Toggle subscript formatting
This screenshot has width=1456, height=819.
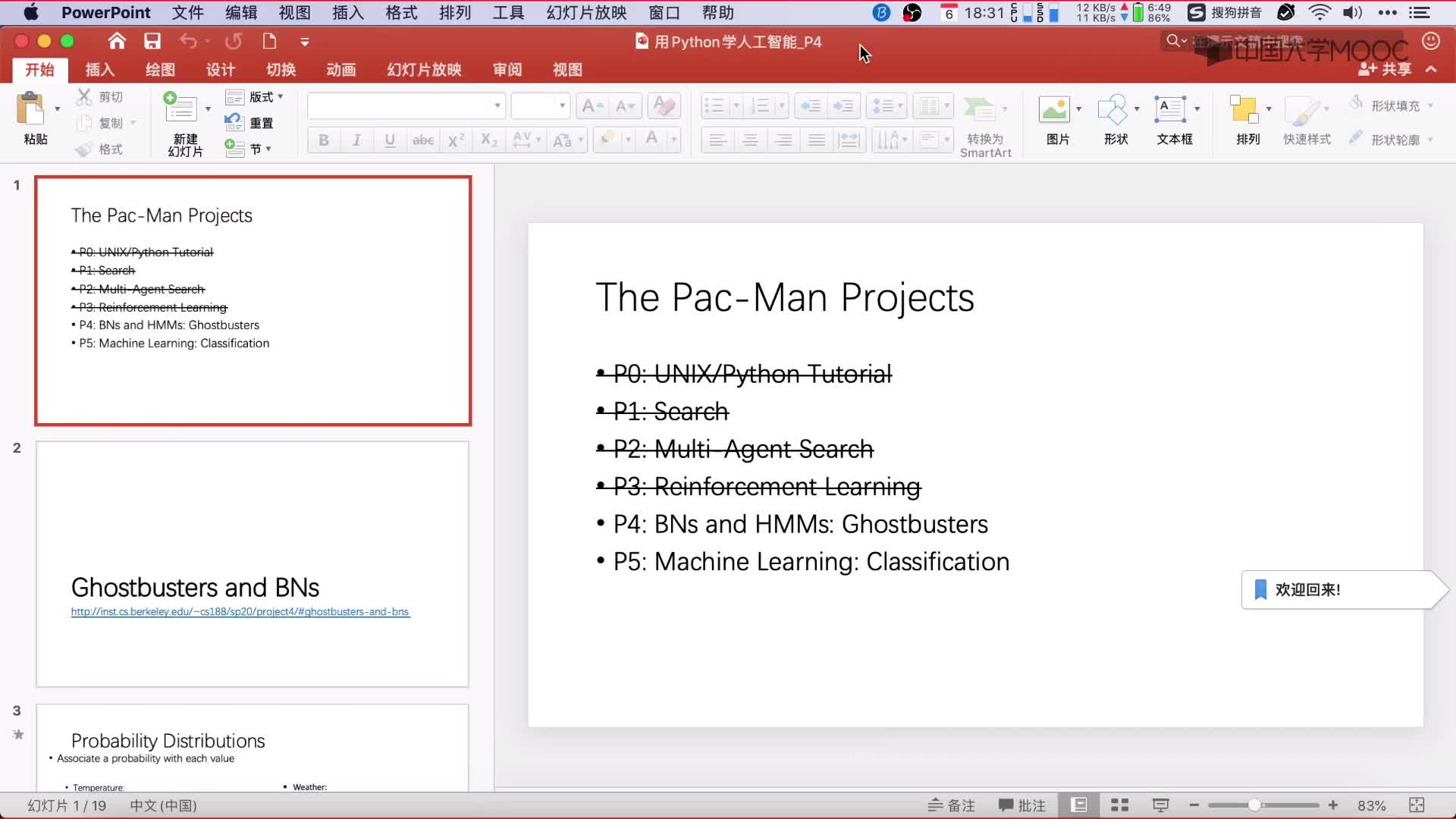coord(489,140)
